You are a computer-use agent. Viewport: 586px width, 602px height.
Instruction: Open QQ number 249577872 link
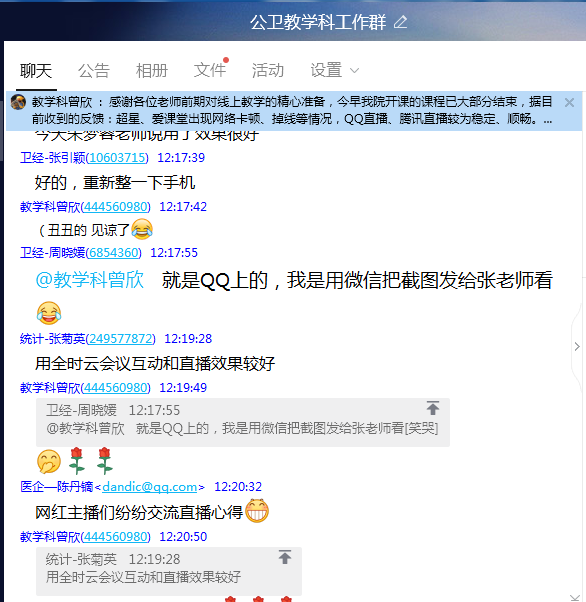[121, 339]
